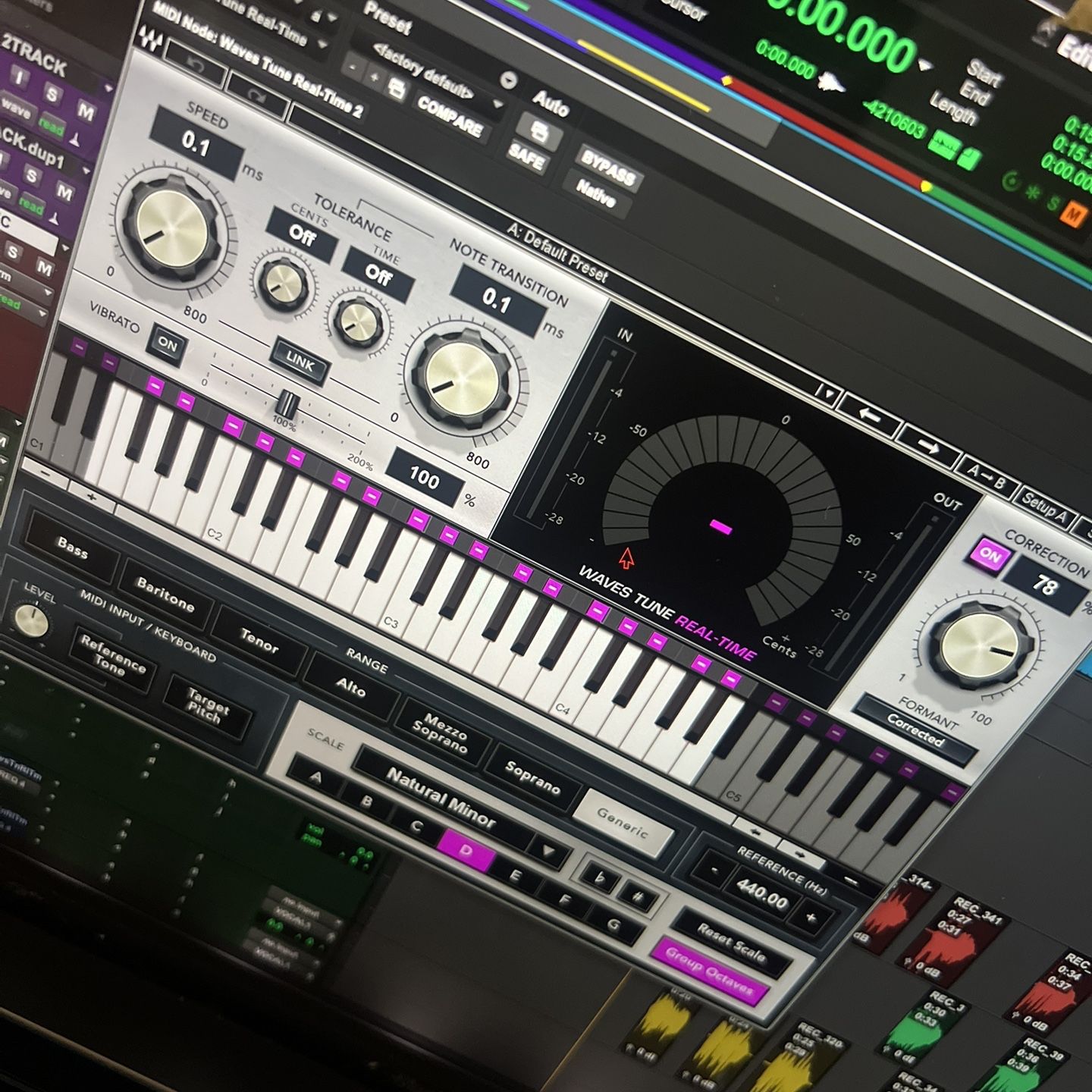The height and width of the screenshot is (1092, 1092).
Task: Select the Baritone range tab
Action: (x=165, y=595)
